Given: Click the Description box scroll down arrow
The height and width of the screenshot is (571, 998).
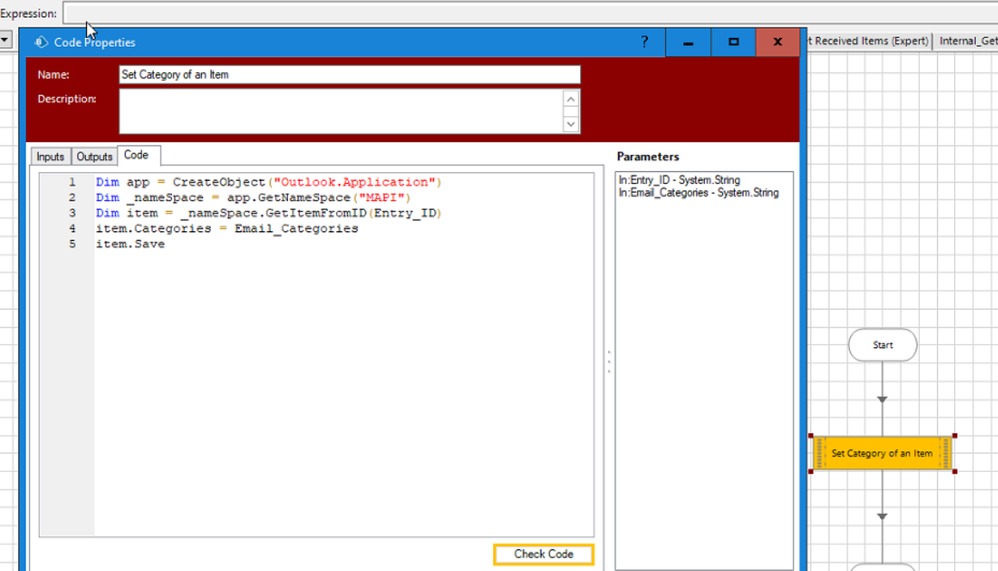Looking at the screenshot, I should click(570, 124).
